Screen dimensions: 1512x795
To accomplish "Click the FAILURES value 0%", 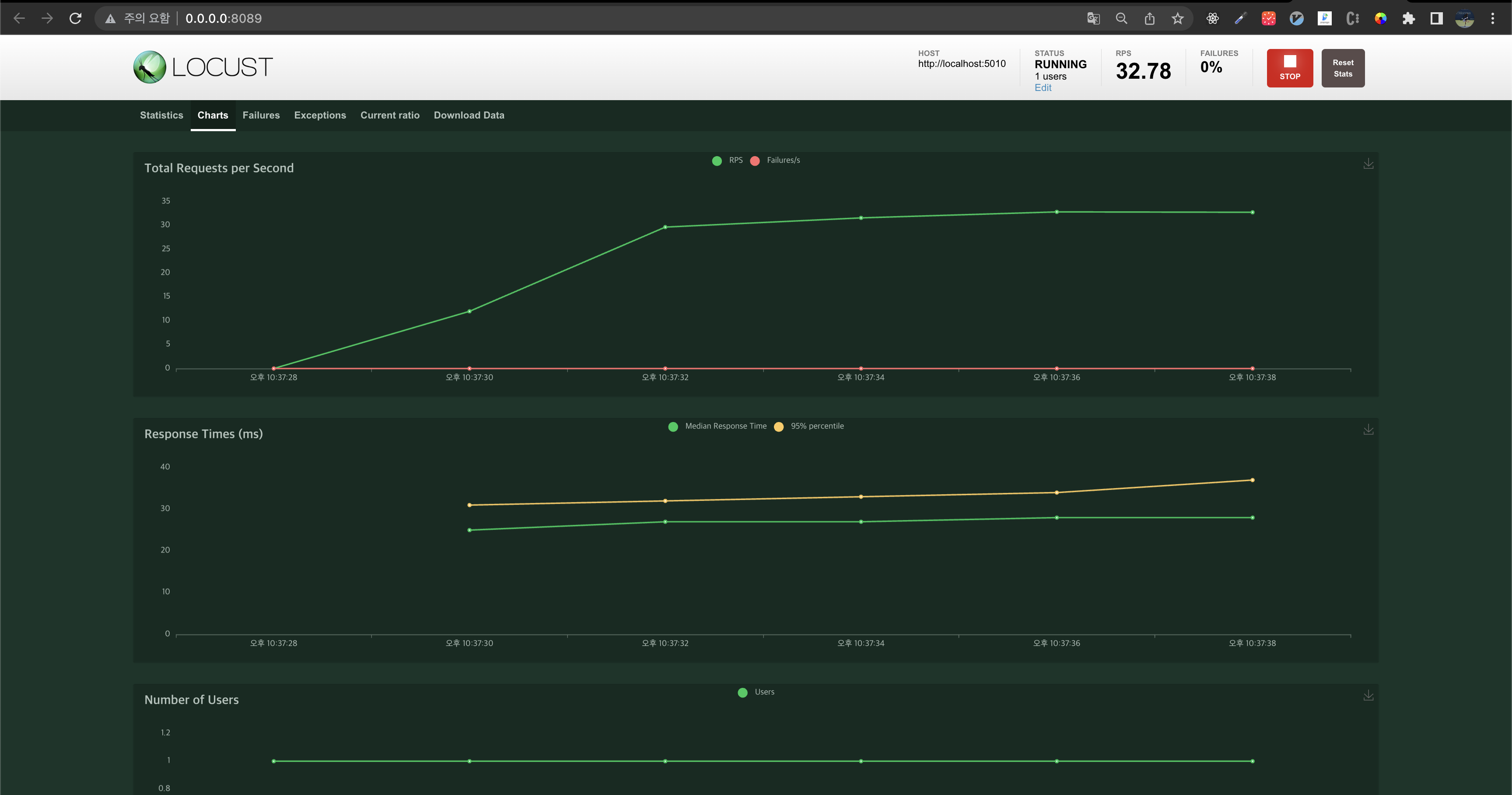I will click(x=1211, y=67).
